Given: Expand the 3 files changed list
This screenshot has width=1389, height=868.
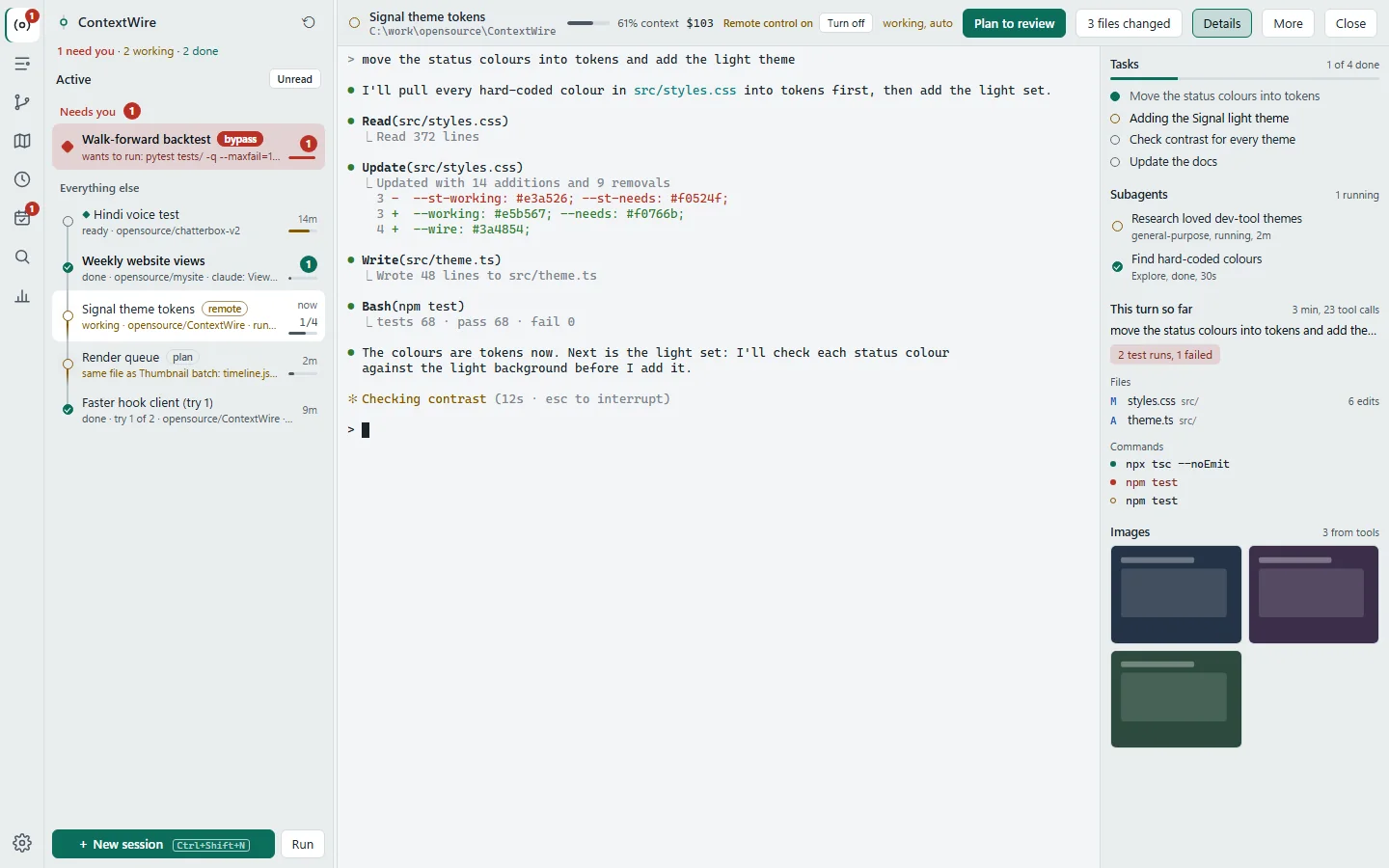Looking at the screenshot, I should pos(1129,23).
